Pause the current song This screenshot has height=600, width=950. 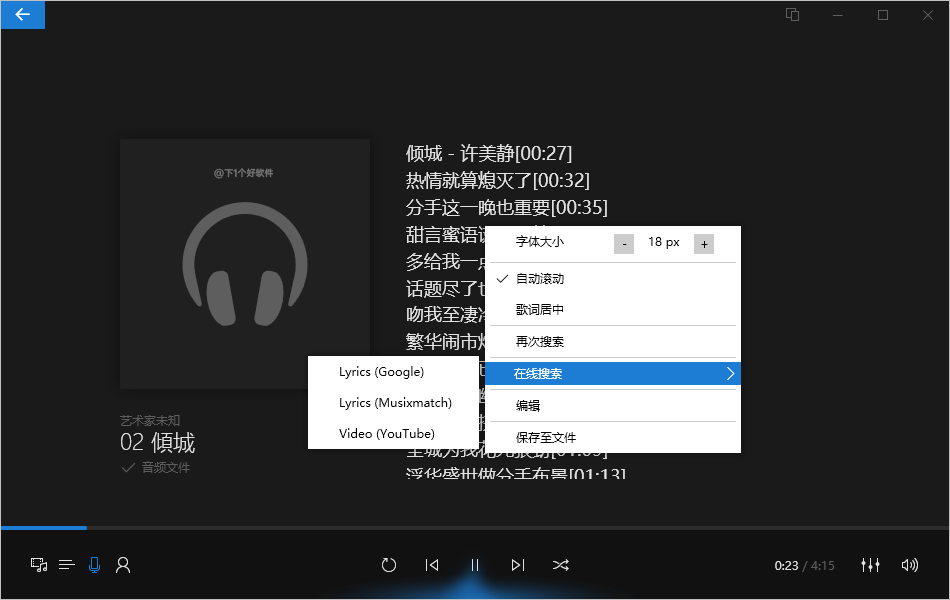(475, 565)
